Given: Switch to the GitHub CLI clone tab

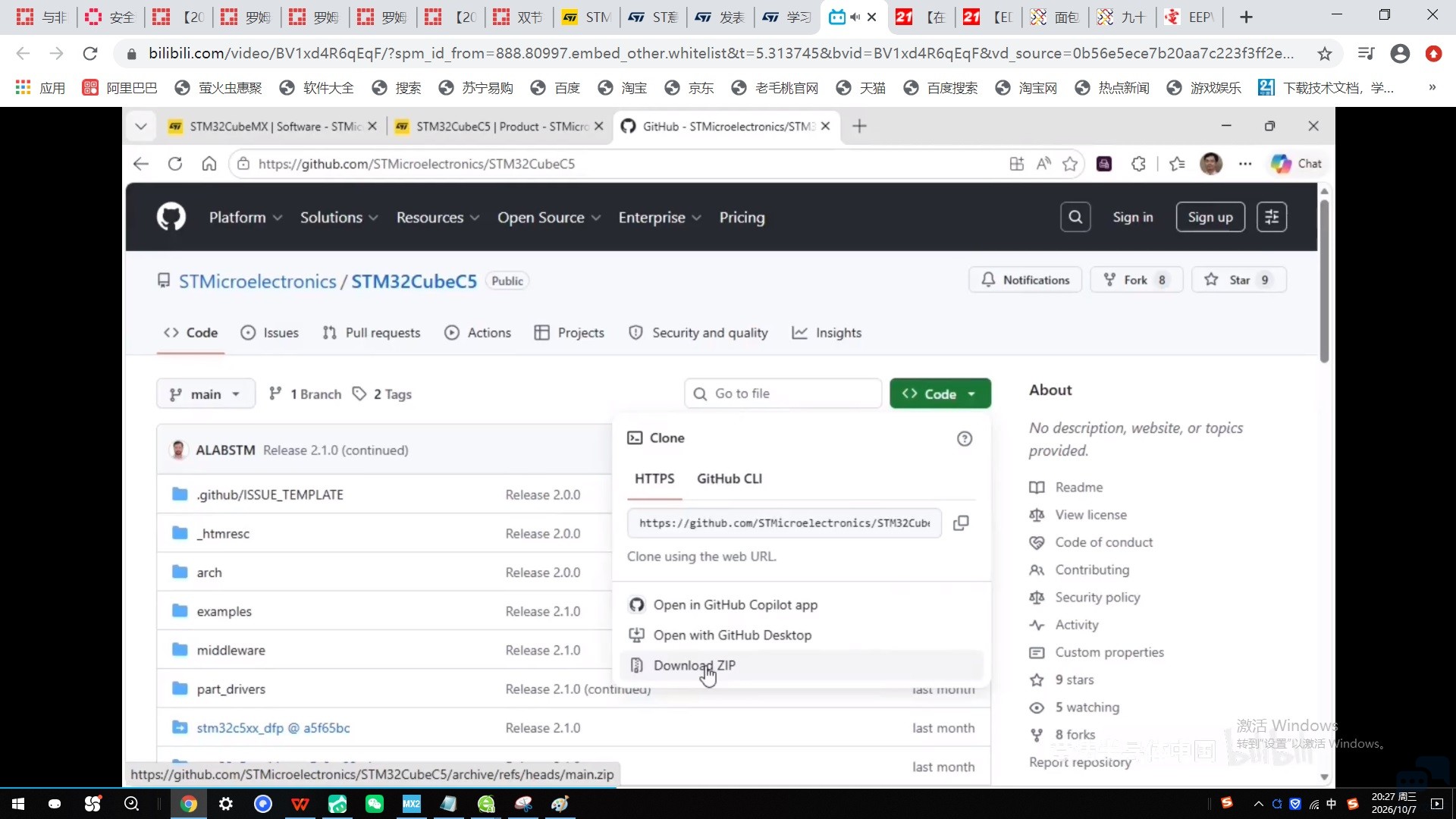Looking at the screenshot, I should (x=729, y=479).
